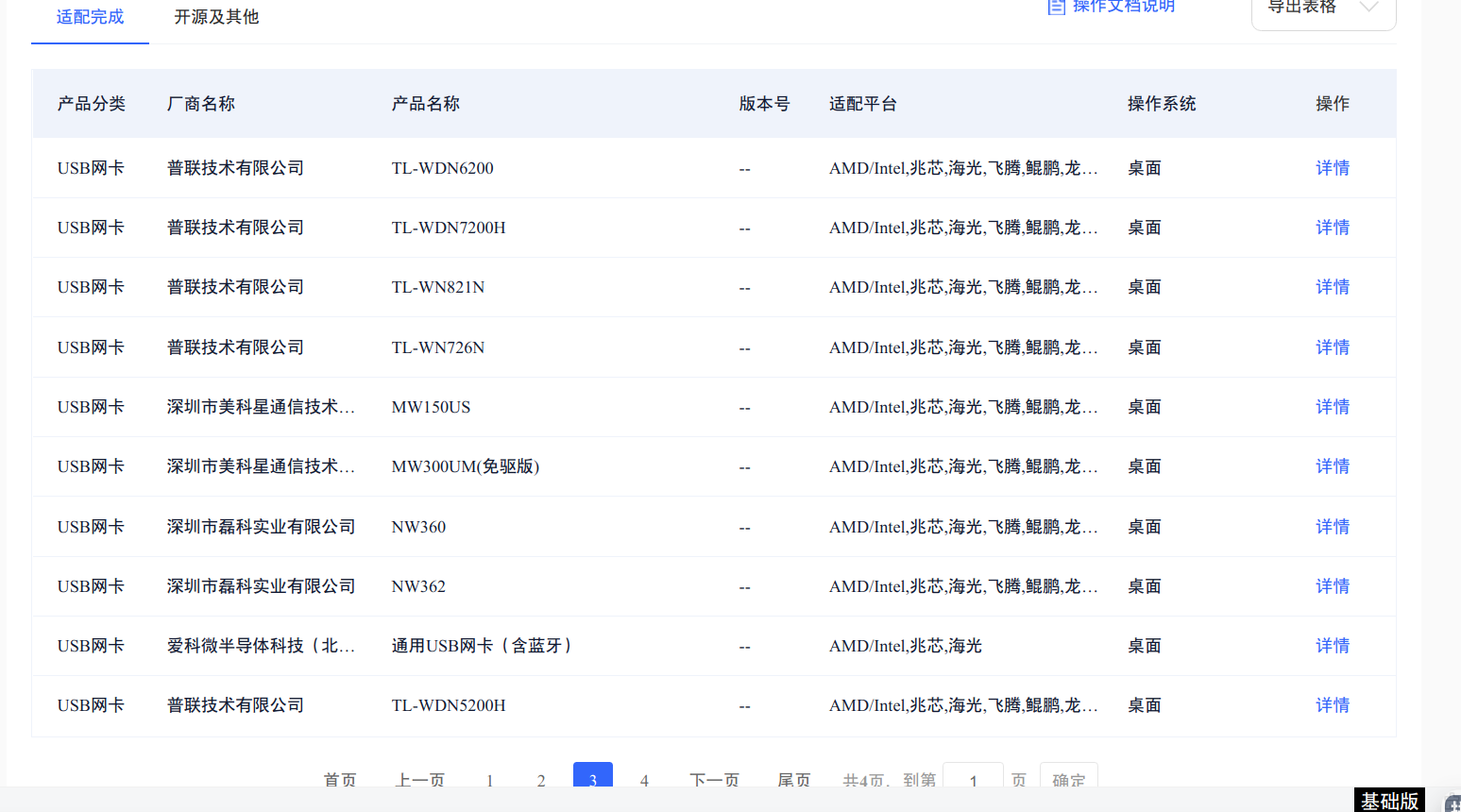Confirm page jump with 确定
The height and width of the screenshot is (812, 1461).
click(1069, 776)
